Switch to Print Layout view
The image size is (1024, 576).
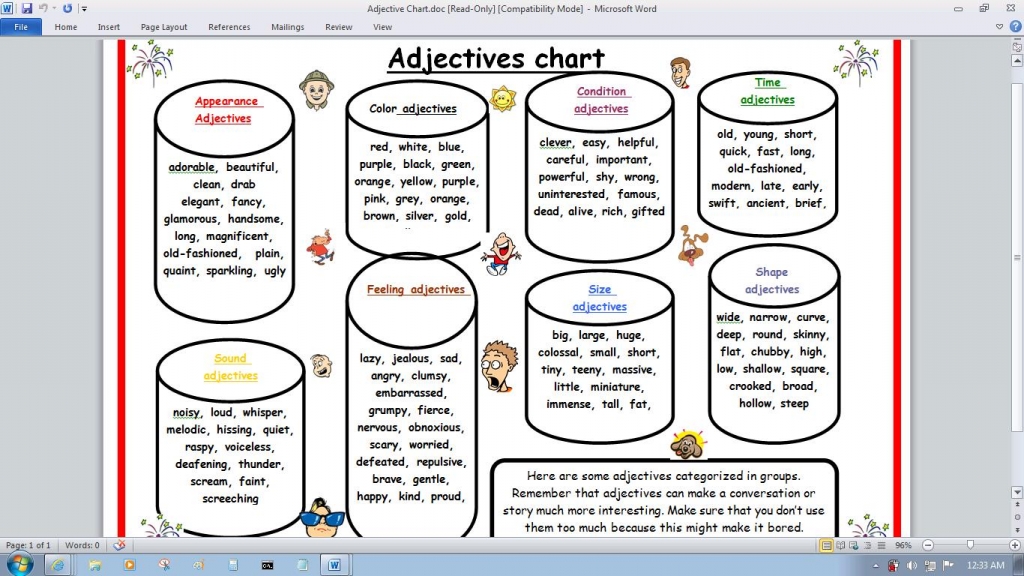[826, 545]
